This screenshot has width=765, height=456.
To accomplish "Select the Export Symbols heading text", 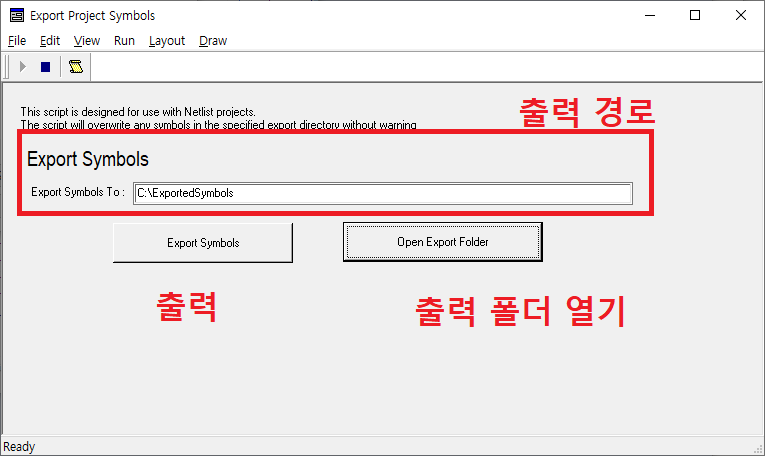I will [88, 159].
